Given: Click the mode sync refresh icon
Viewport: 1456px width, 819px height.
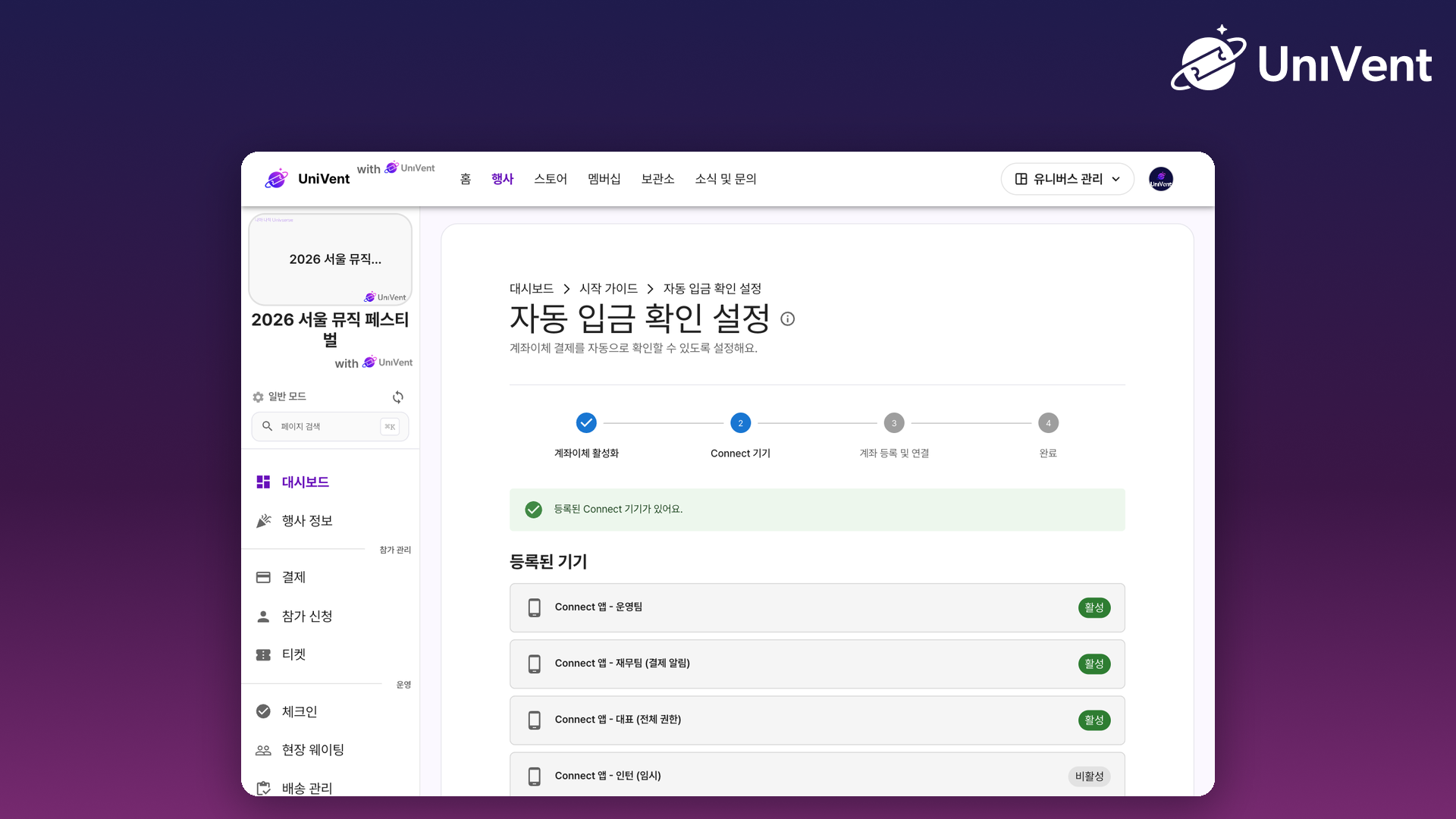Looking at the screenshot, I should click(398, 397).
